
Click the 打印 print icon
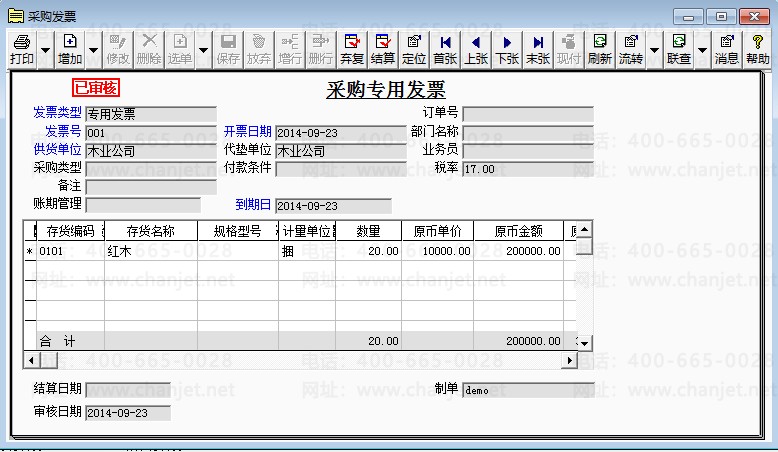point(22,50)
